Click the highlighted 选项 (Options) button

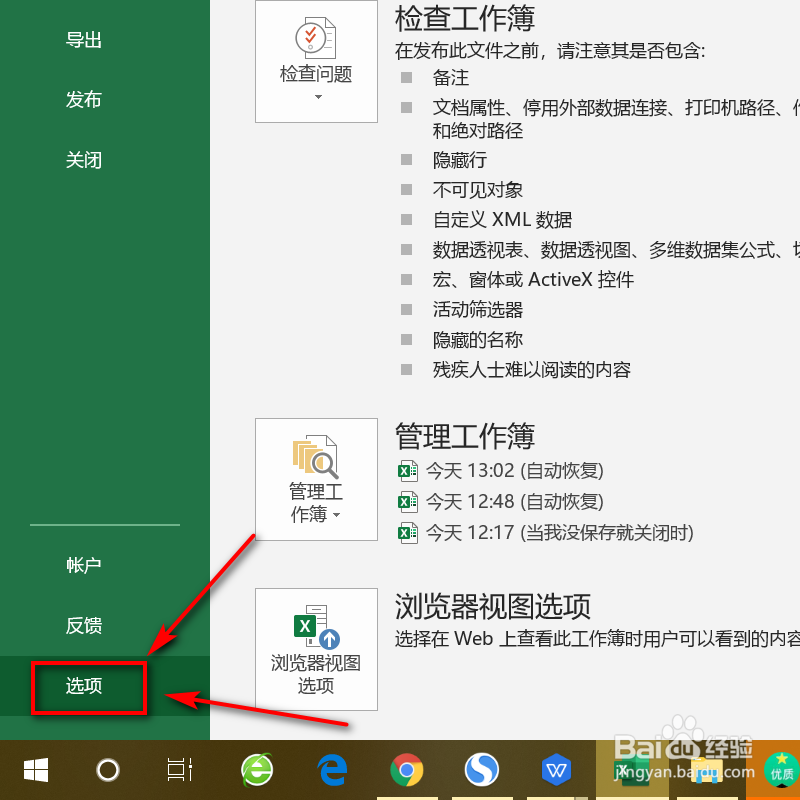(x=86, y=689)
